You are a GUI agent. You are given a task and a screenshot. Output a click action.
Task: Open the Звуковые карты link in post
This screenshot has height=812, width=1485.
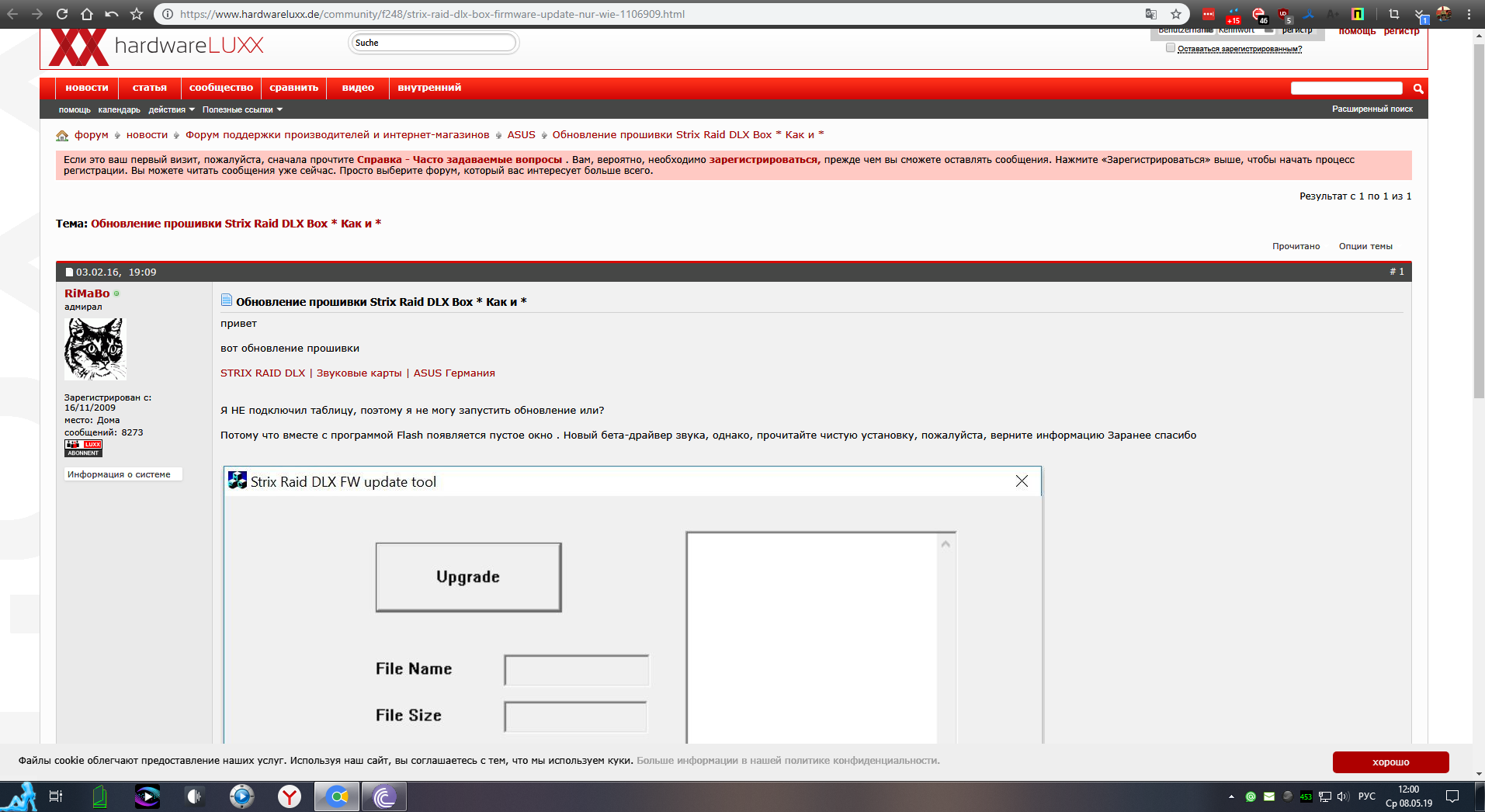coord(359,373)
